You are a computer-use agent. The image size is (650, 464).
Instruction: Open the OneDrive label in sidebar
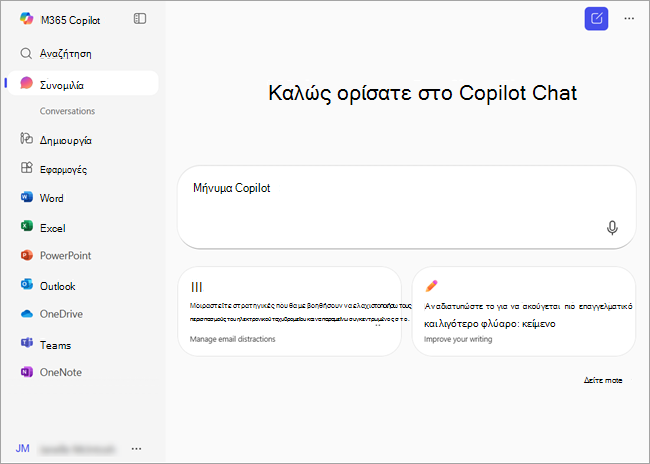61,314
